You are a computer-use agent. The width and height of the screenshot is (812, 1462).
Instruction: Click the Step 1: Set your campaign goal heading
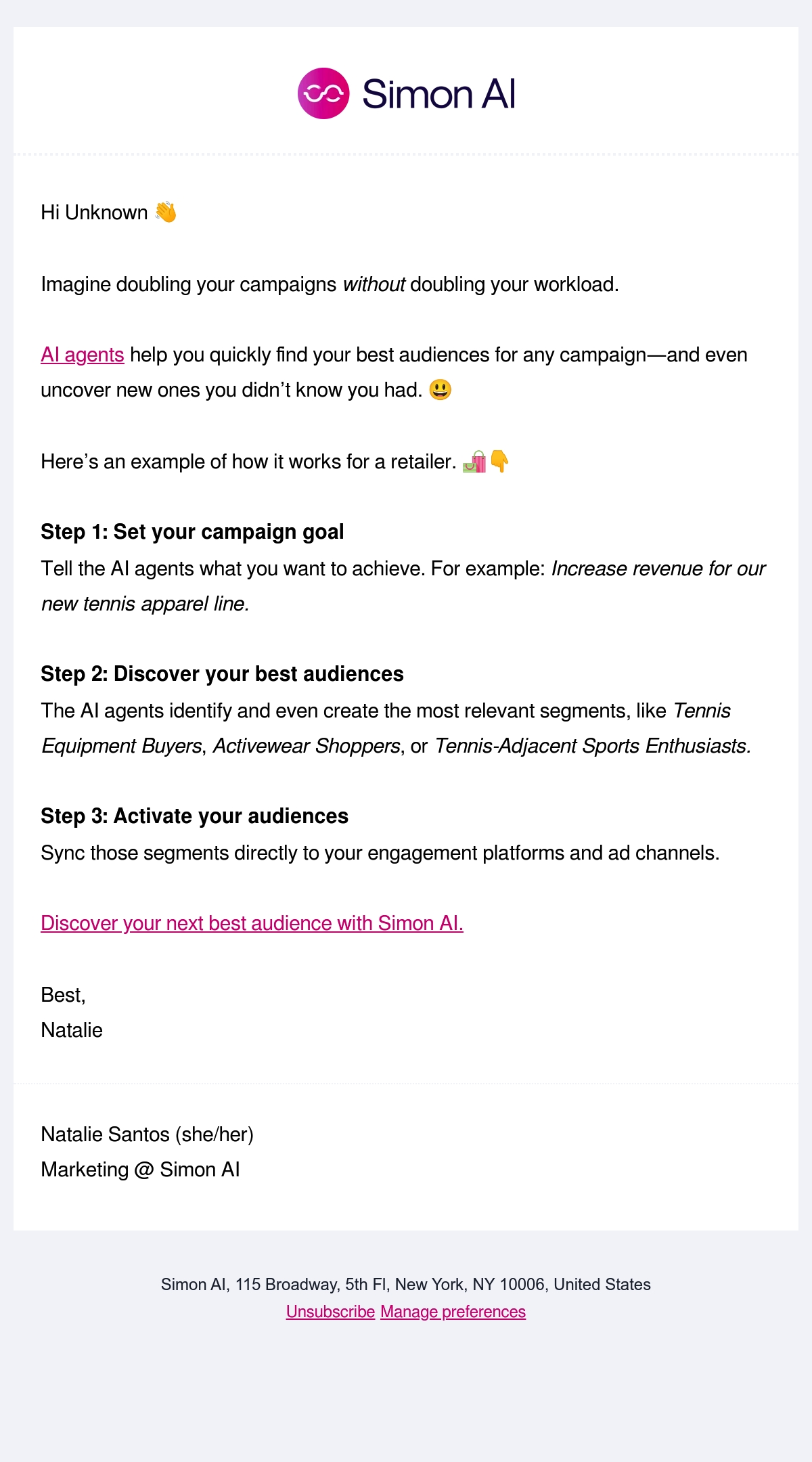[x=192, y=532]
